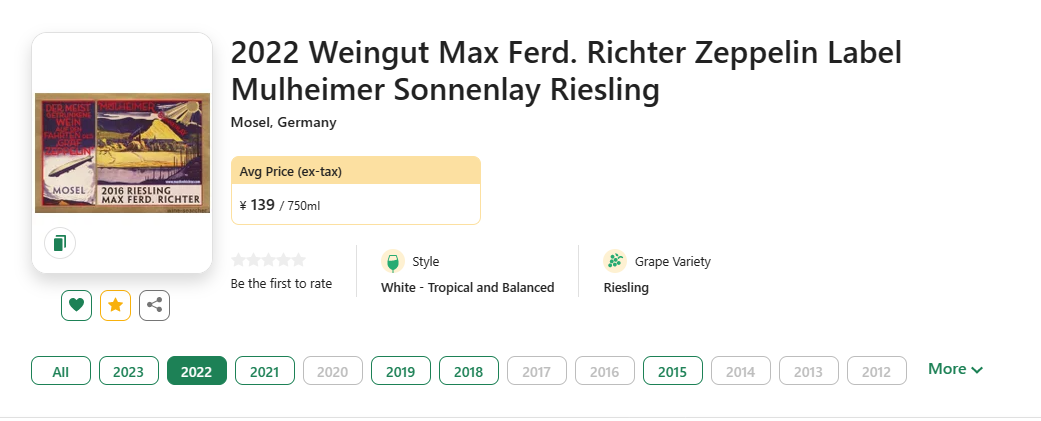
Task: Click the copy icon on wine label card
Action: pos(60,243)
